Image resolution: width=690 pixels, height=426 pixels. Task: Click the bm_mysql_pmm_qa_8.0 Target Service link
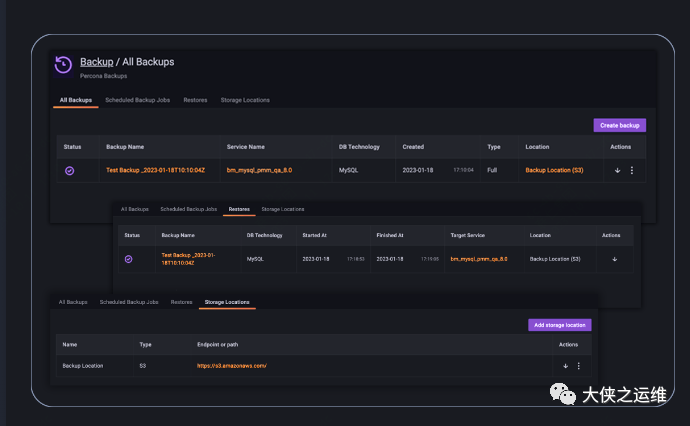(x=479, y=259)
